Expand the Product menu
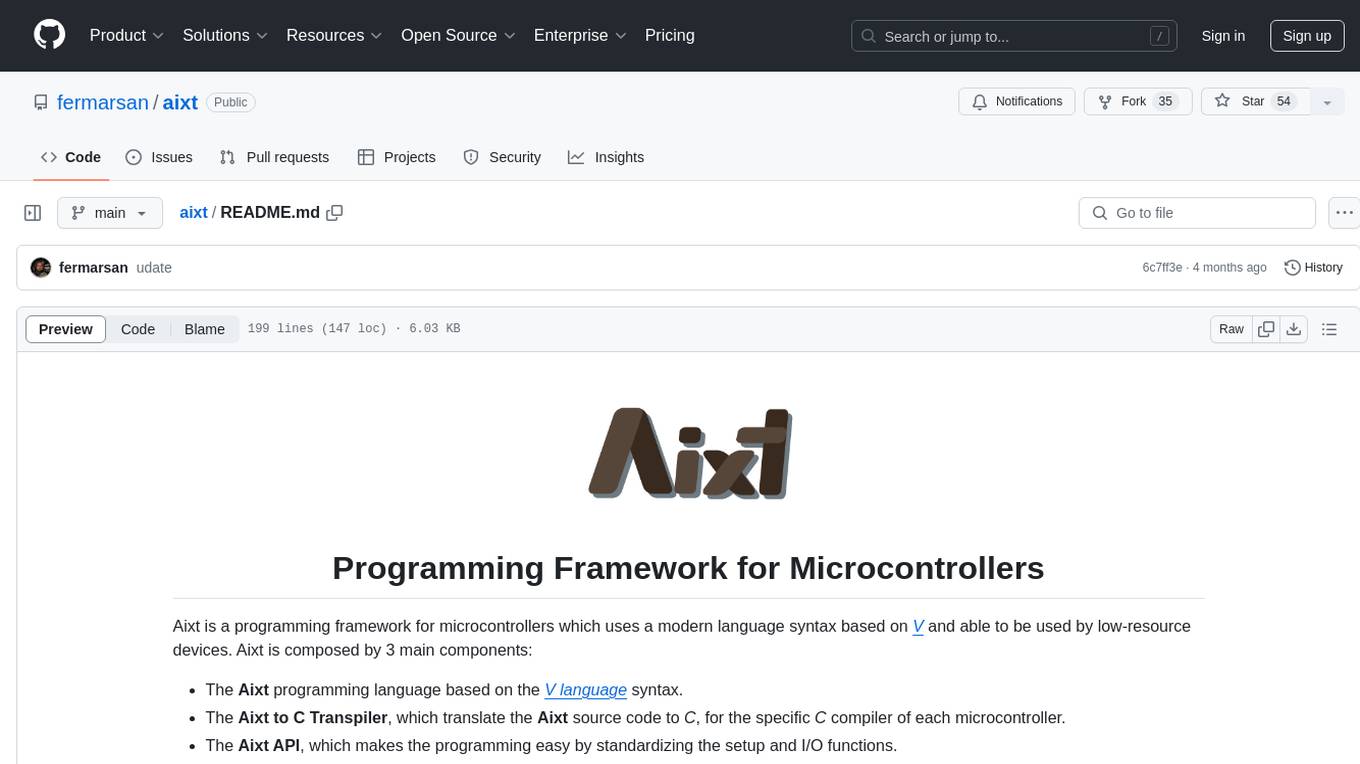This screenshot has height=764, width=1360. pyautogui.click(x=127, y=35)
